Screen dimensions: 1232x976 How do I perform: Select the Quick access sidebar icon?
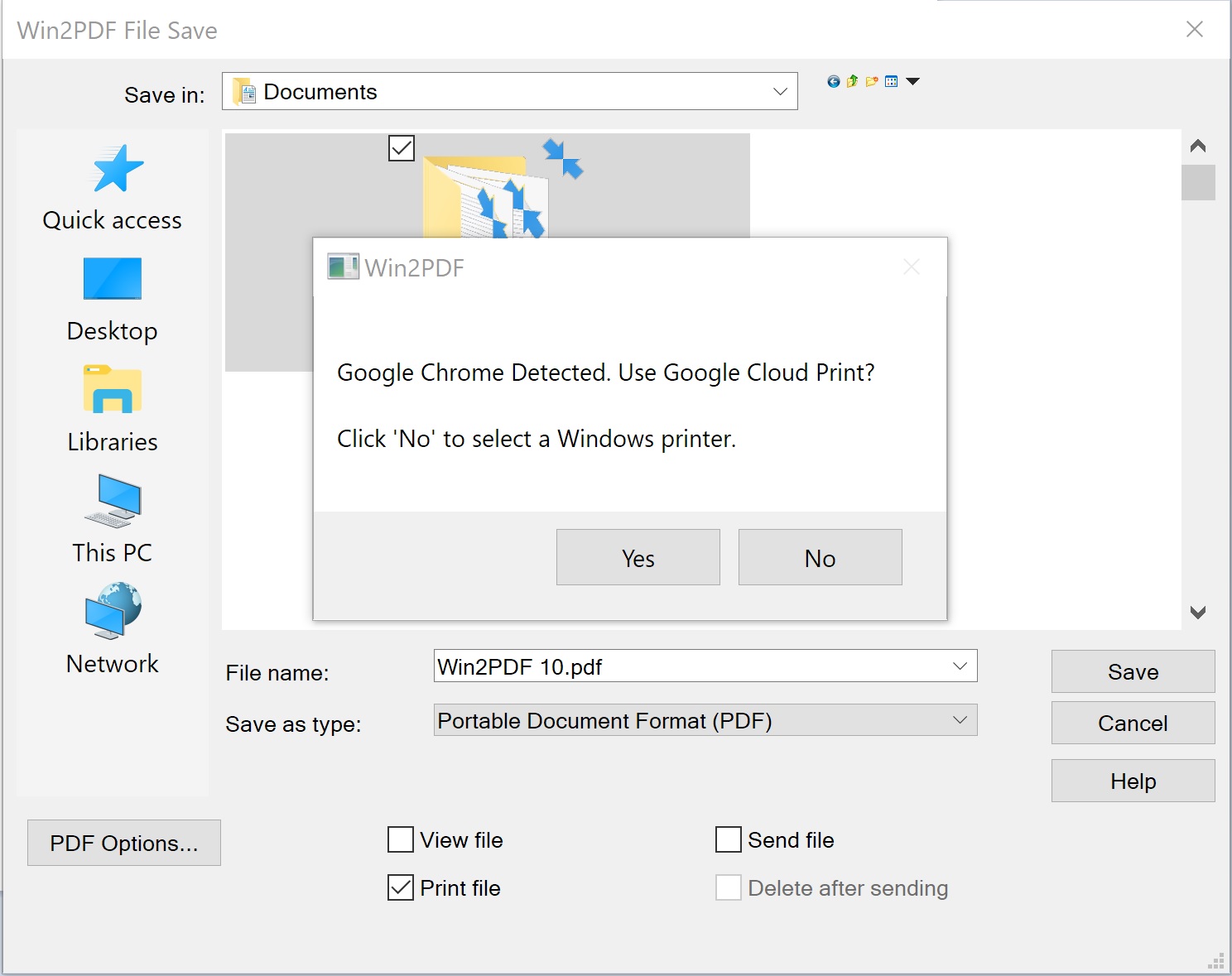[x=112, y=186]
